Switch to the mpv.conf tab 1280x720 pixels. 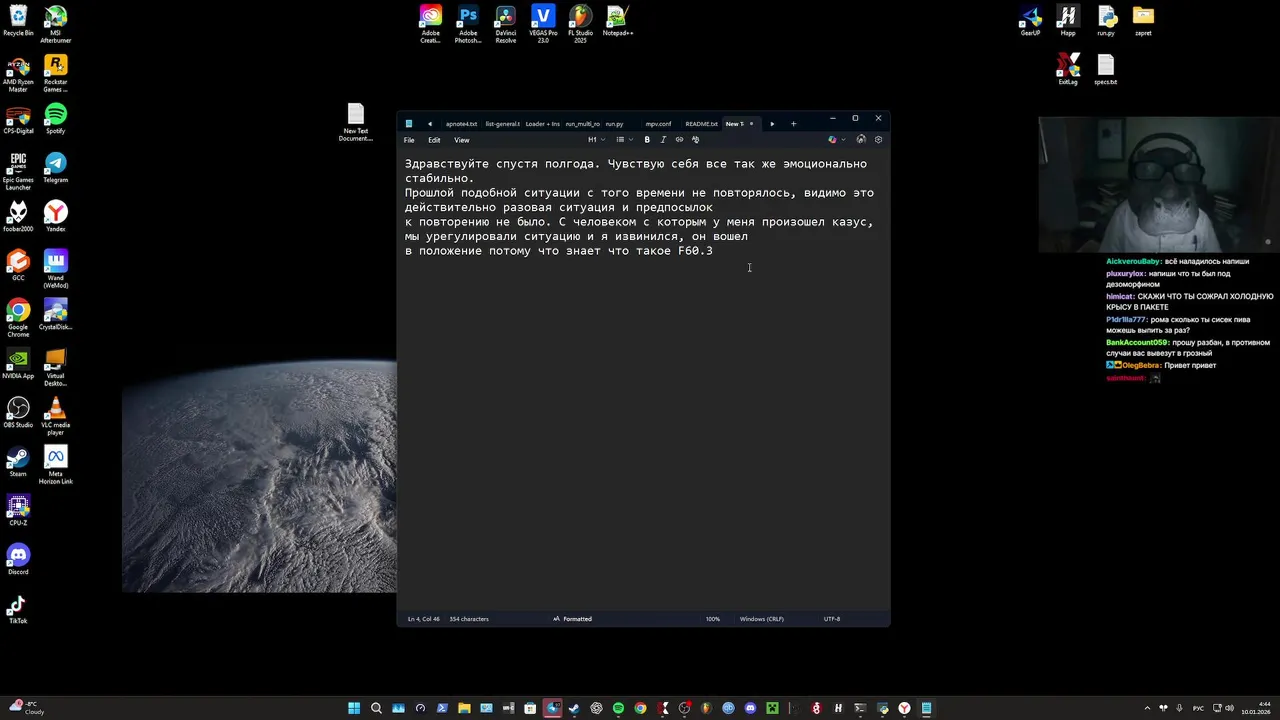click(658, 124)
